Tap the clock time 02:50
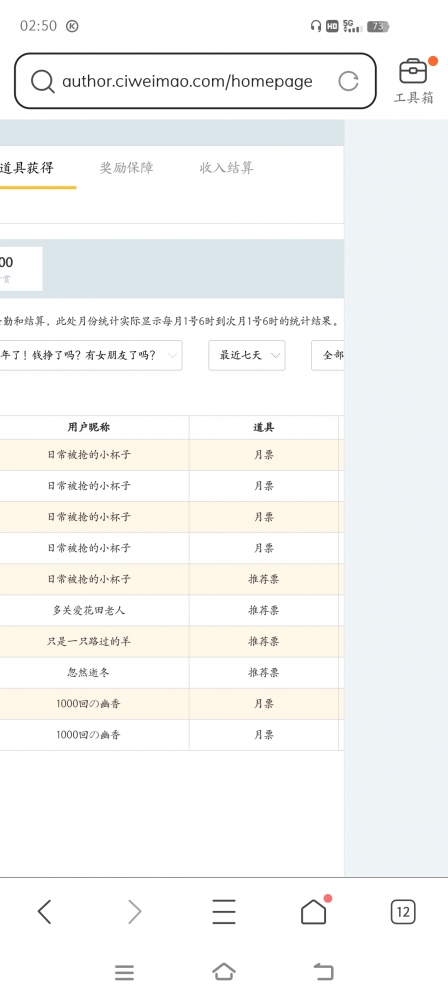 pos(38,26)
